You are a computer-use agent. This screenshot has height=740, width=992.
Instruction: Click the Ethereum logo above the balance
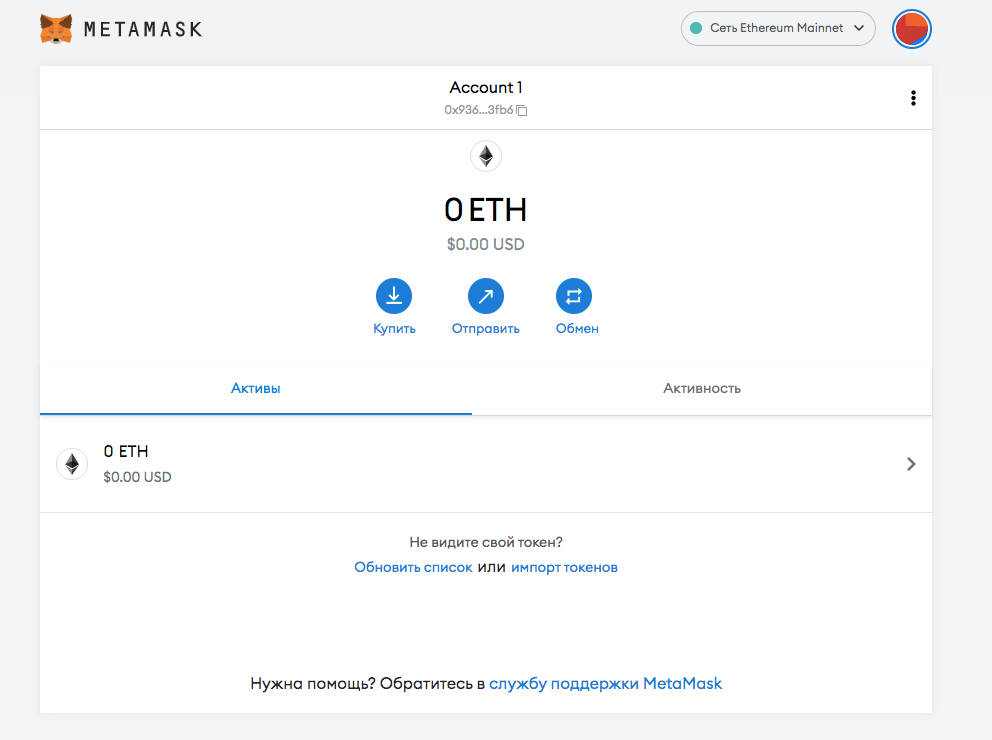[486, 156]
